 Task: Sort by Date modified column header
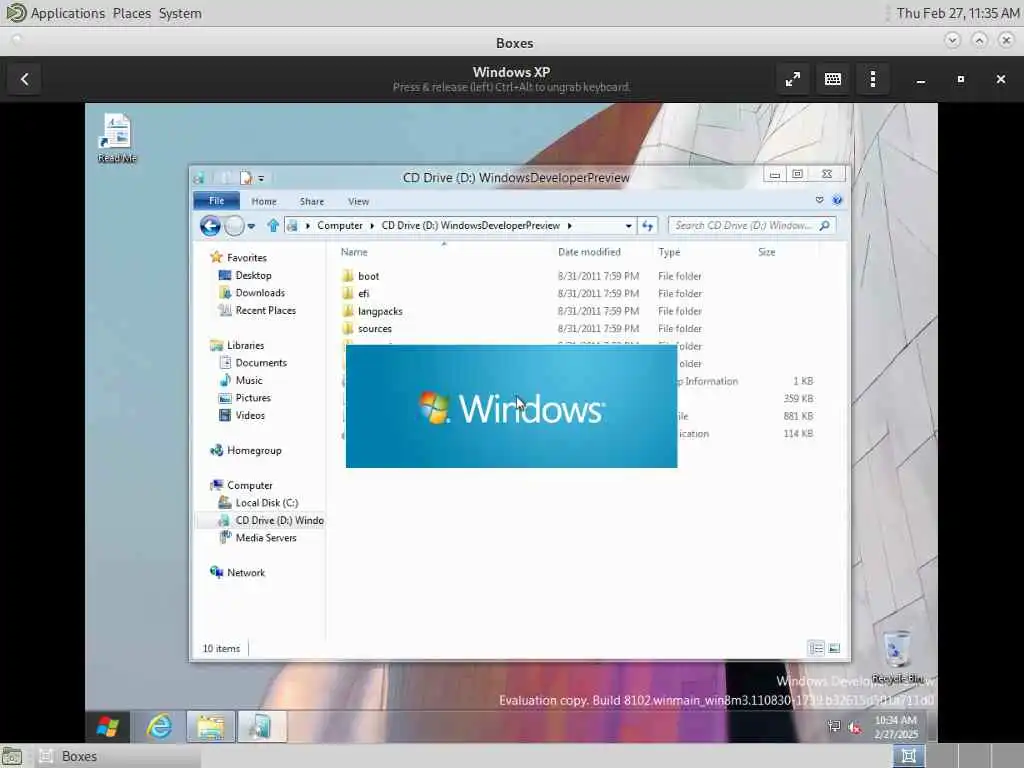(x=589, y=252)
